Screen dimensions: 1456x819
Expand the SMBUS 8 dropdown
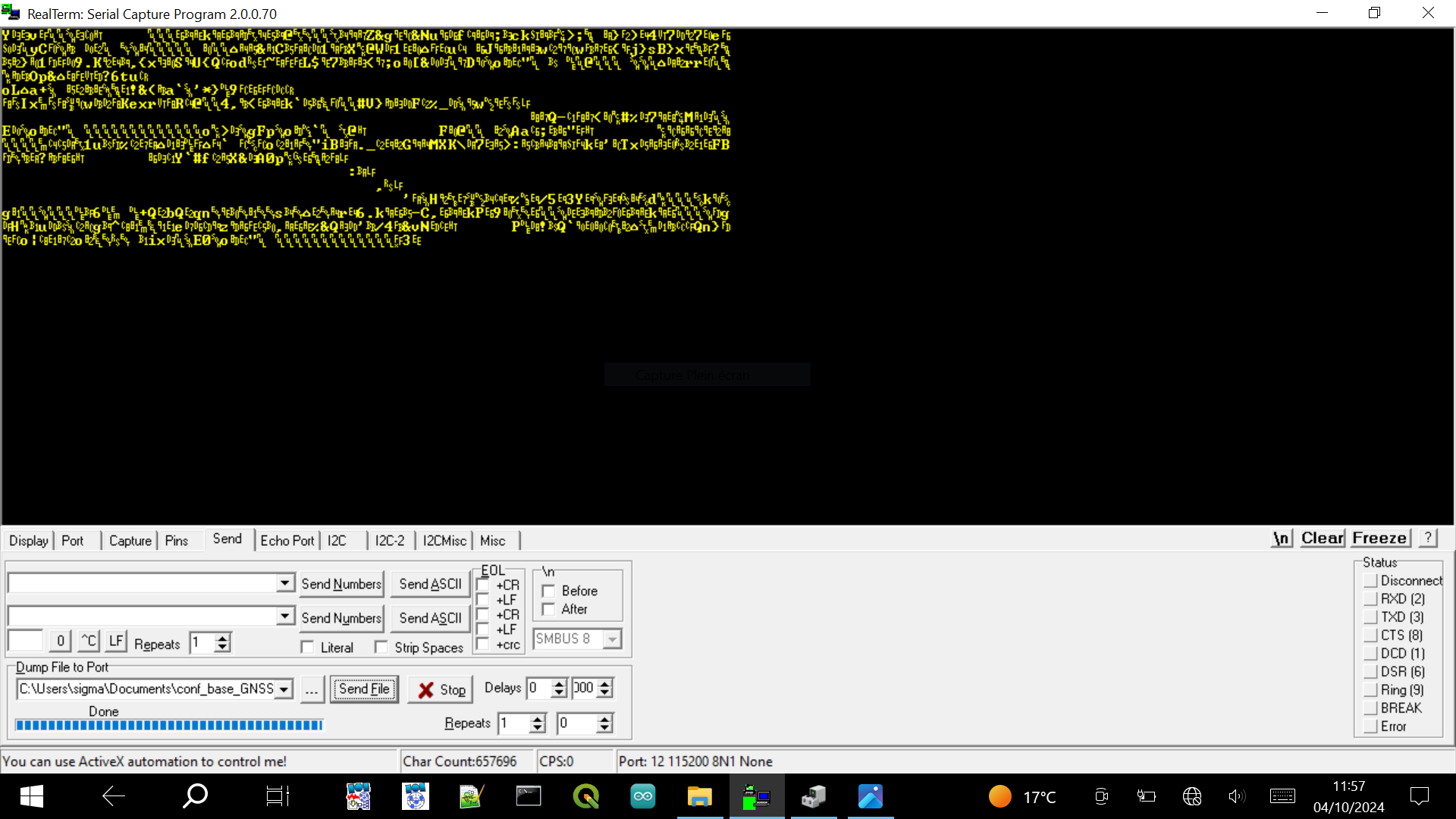612,639
